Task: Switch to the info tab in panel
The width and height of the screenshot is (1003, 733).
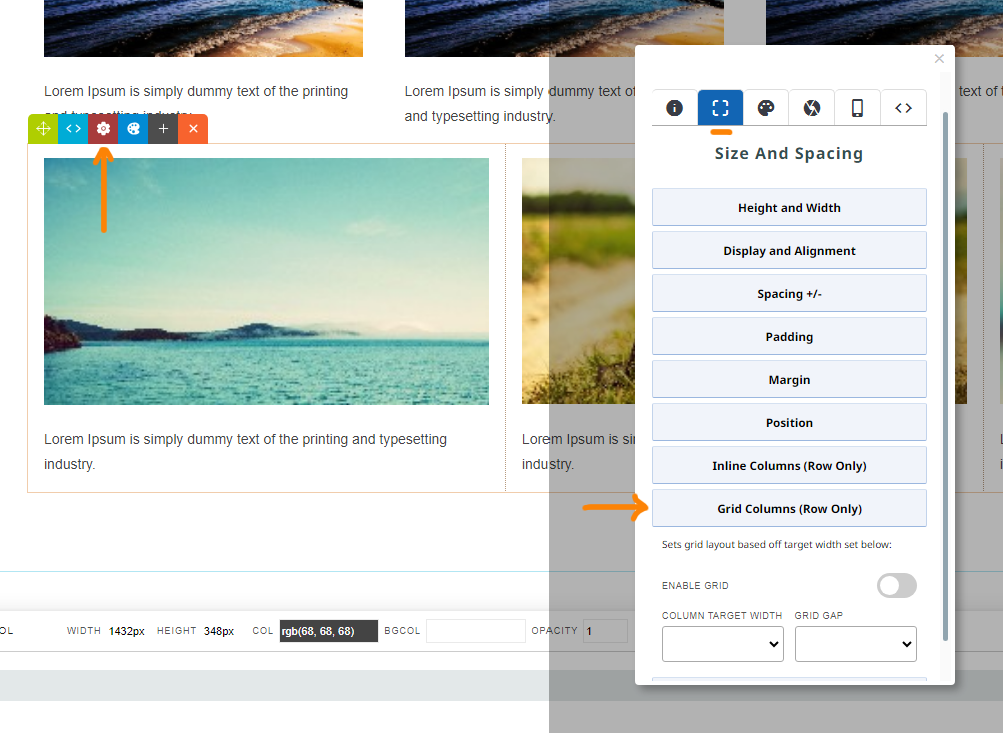Action: [674, 108]
